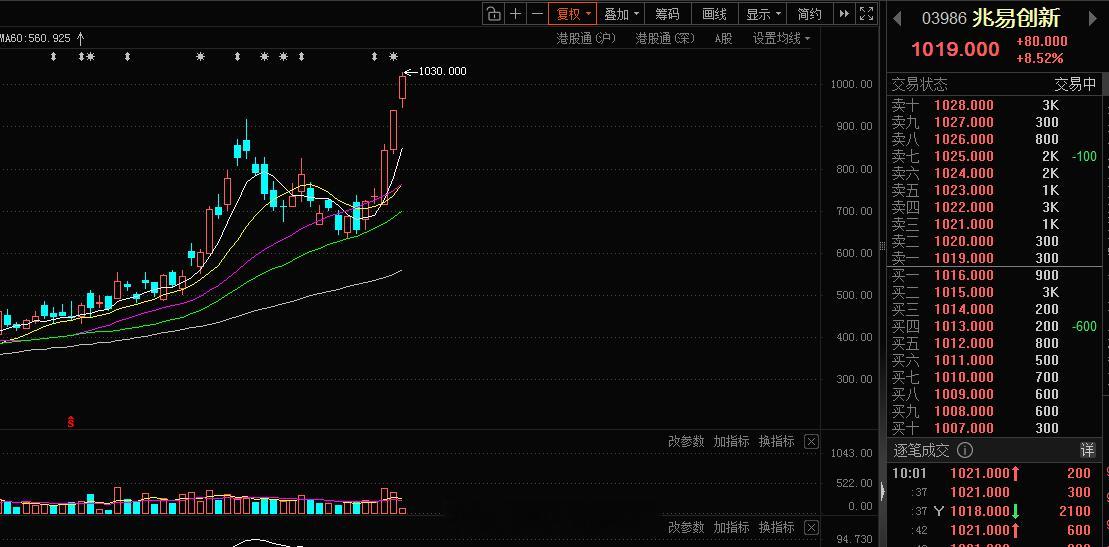
Task: Click the lock icon in the chart toolbar
Action: click(x=494, y=13)
